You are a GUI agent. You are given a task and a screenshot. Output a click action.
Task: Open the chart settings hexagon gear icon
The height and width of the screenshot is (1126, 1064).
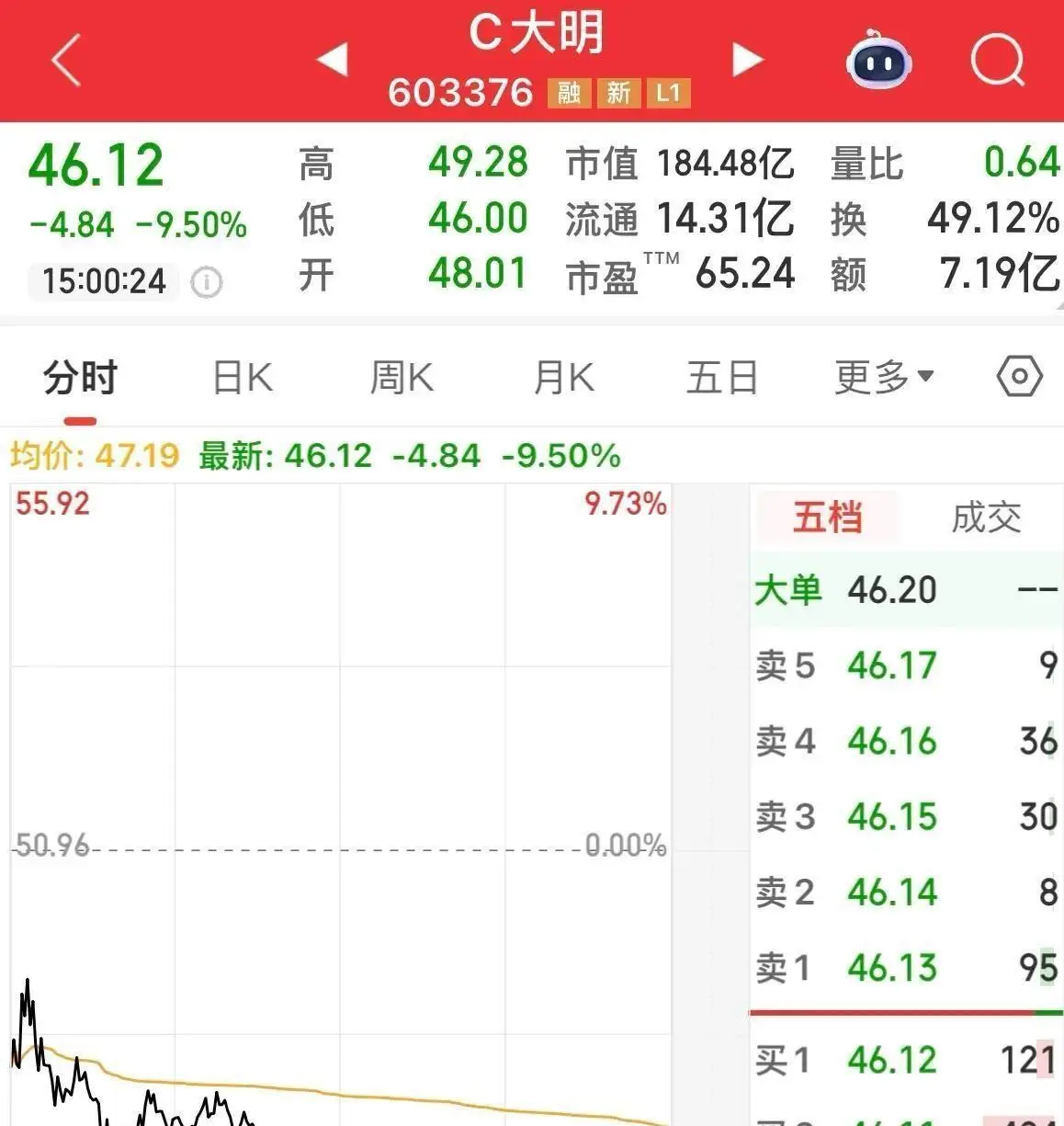(x=1019, y=376)
